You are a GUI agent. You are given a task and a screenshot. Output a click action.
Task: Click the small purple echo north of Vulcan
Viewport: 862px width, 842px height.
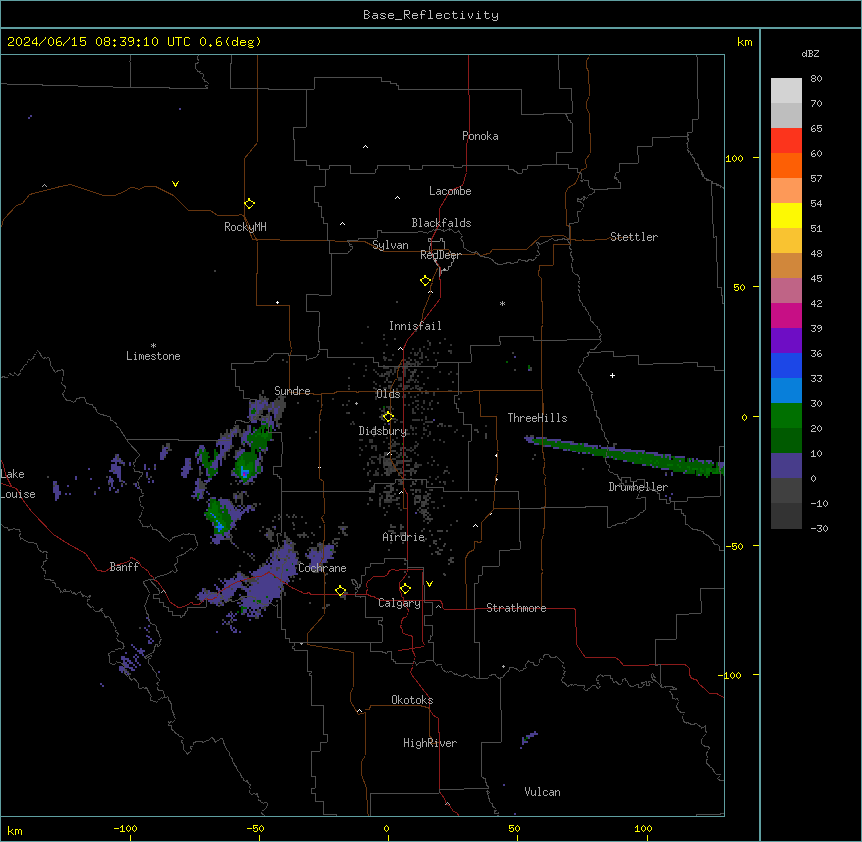tap(528, 739)
